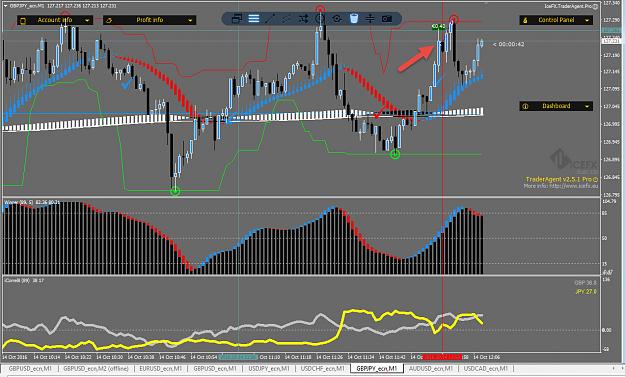Click the red circle marker beside the 60.40 label
This screenshot has width=625, height=377.
coord(454,19)
